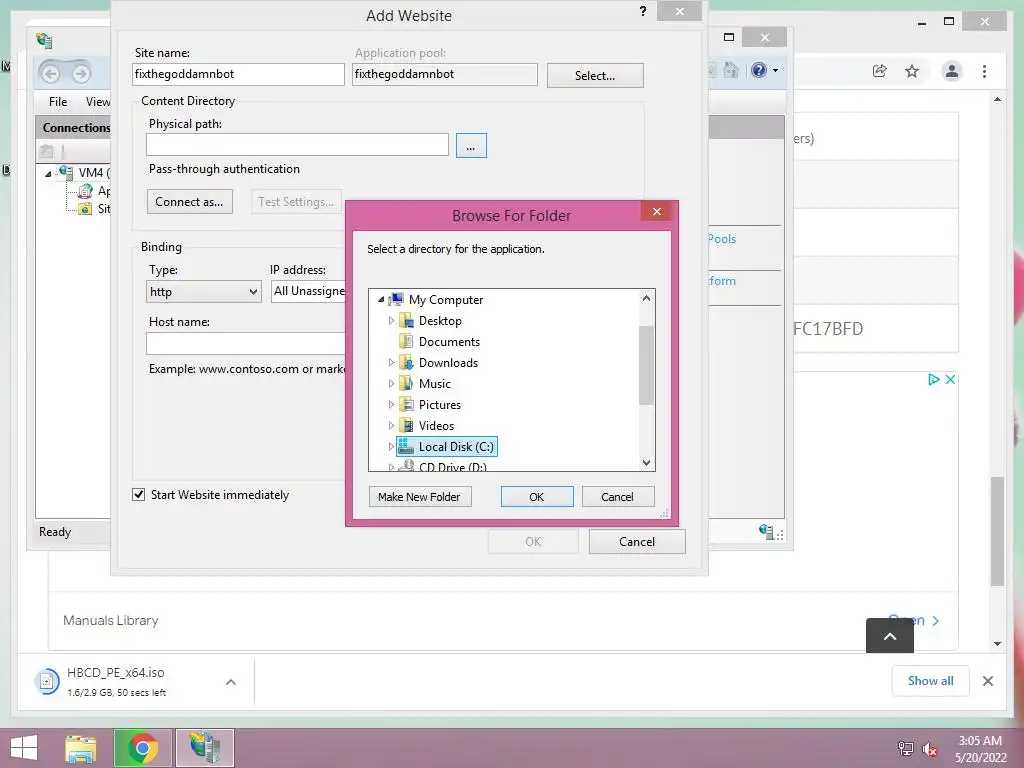Click the Connect as... button
Viewport: 1024px width, 768px height.
(x=189, y=202)
